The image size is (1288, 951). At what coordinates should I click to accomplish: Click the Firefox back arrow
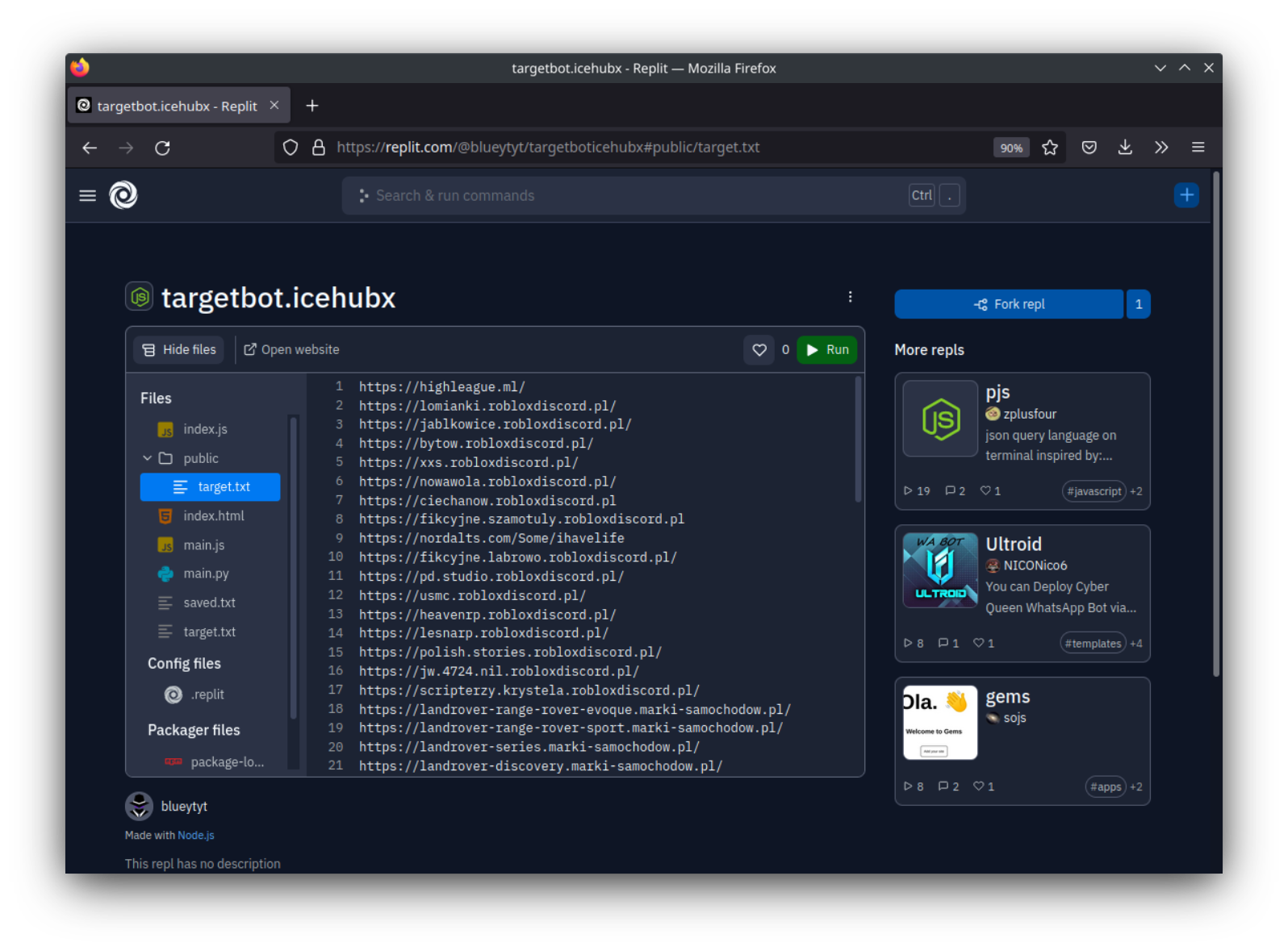(90, 148)
